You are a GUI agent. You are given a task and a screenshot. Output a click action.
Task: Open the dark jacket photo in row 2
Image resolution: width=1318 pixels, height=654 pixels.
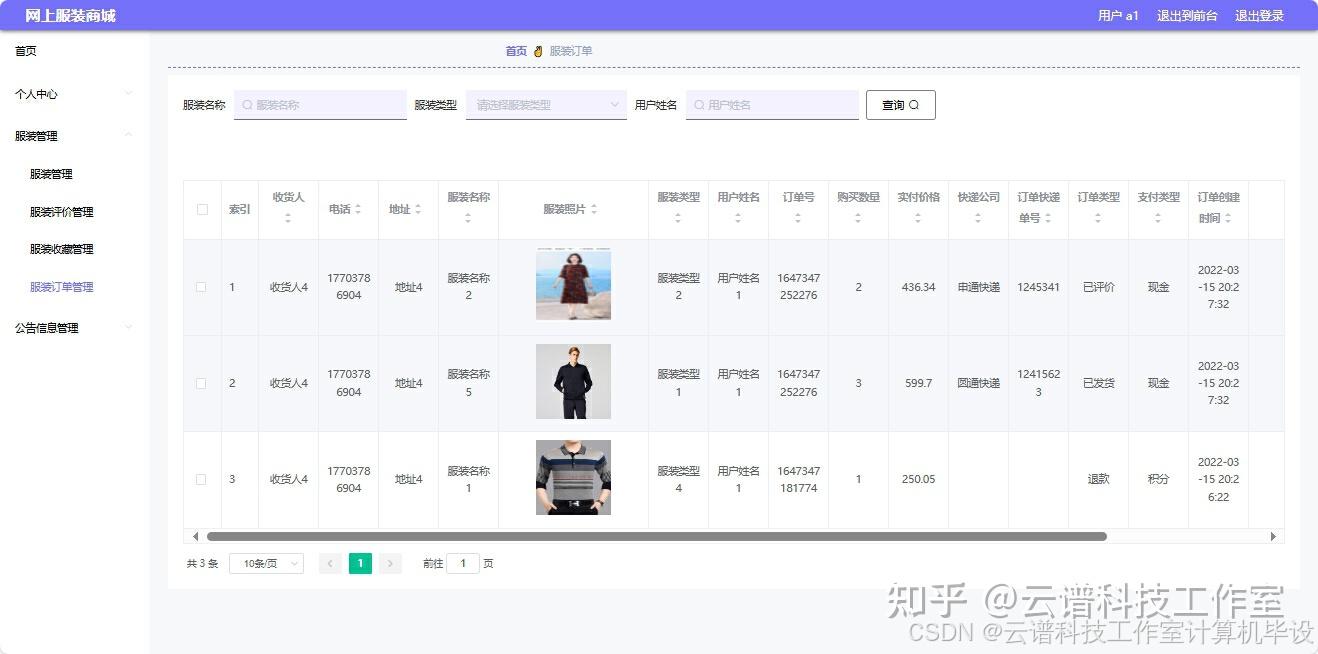coord(573,381)
